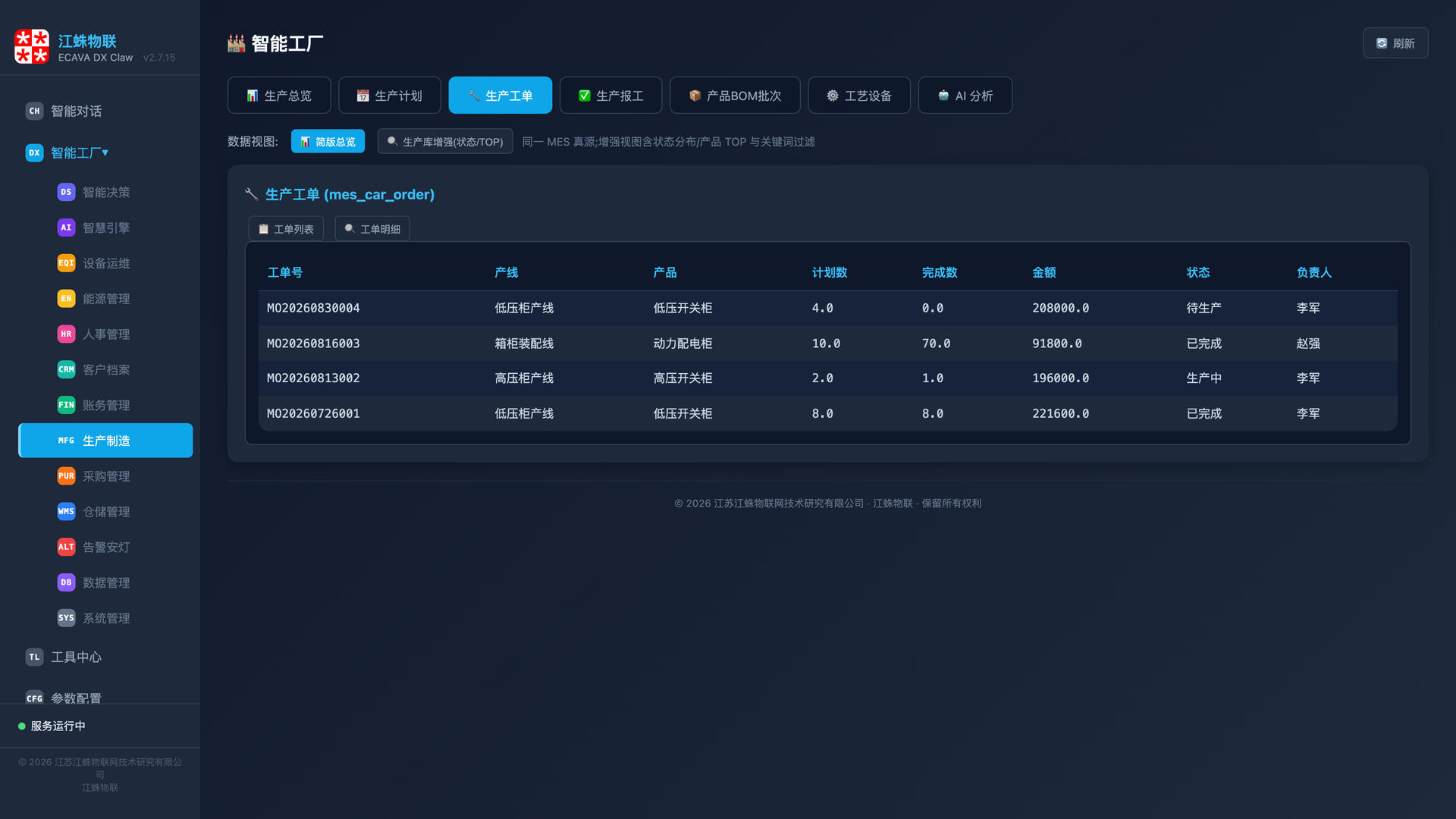Viewport: 1456px width, 819px height.
Task: Click the DB 数据管理 sidebar icon
Action: click(x=66, y=582)
